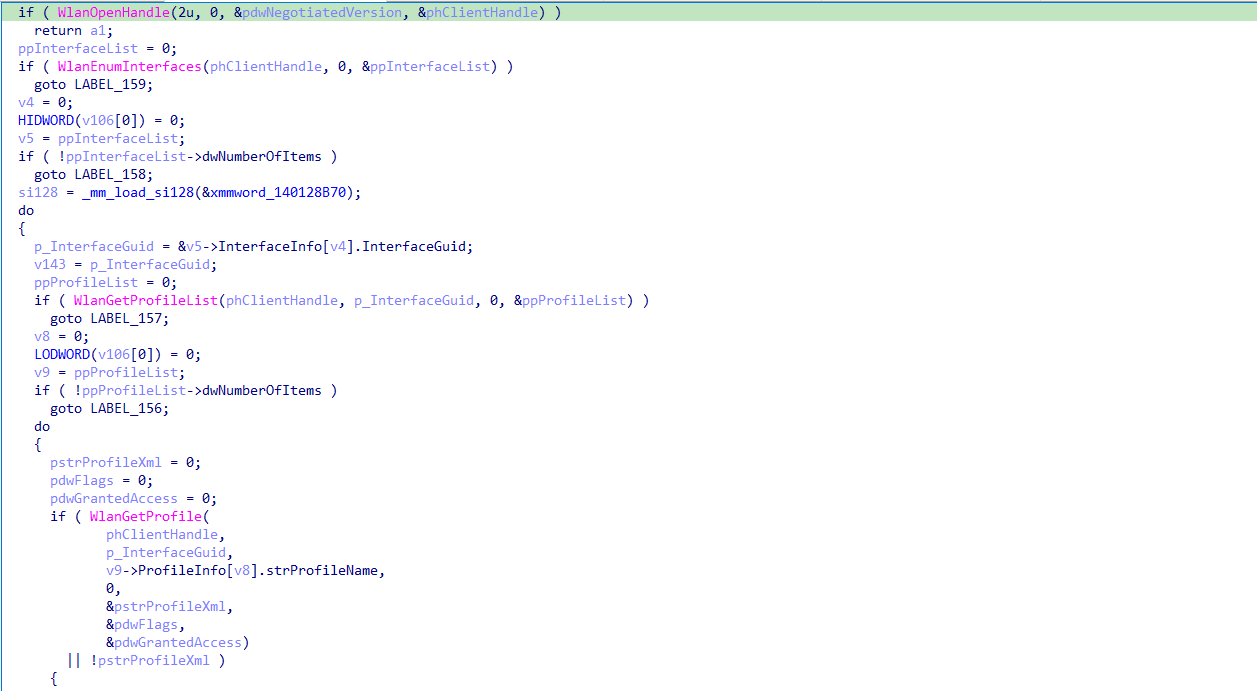Select the InterfaceGuid member after InterfaceInfo
This screenshot has height=691, width=1257.
(416, 246)
